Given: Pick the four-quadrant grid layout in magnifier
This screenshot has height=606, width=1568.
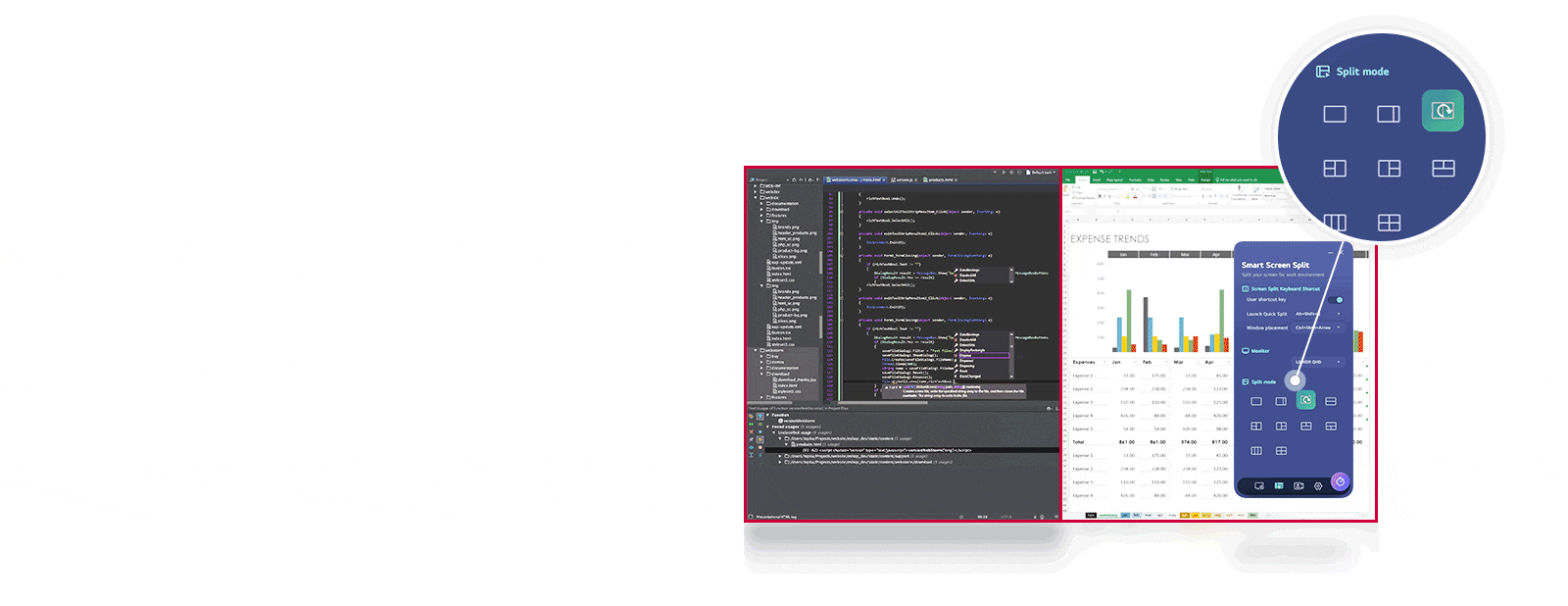Looking at the screenshot, I should click(1389, 223).
